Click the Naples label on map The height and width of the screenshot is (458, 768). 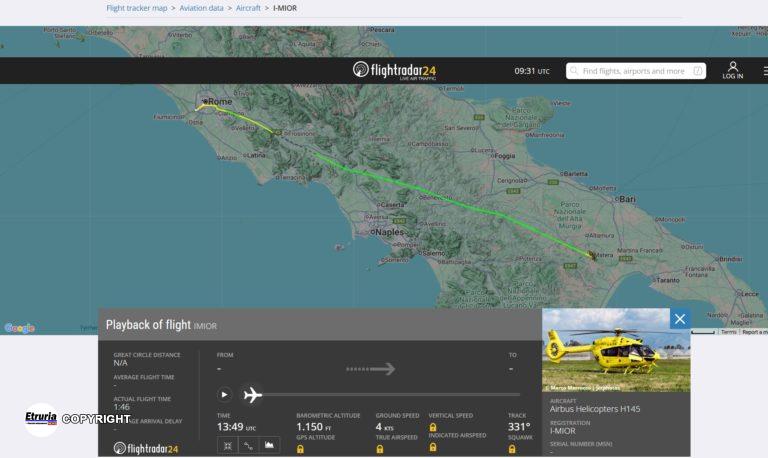(x=389, y=232)
